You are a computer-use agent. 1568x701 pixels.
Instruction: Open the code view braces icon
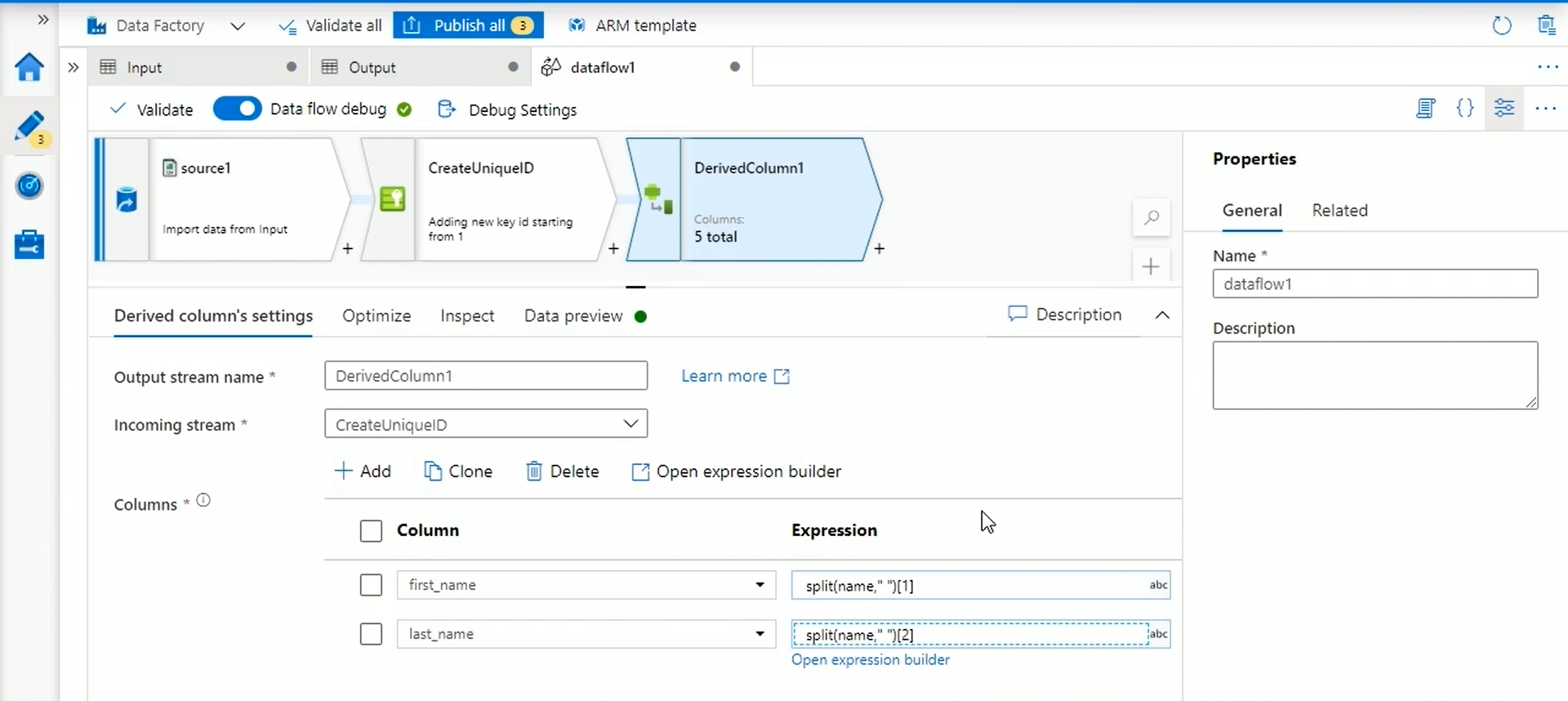1465,108
